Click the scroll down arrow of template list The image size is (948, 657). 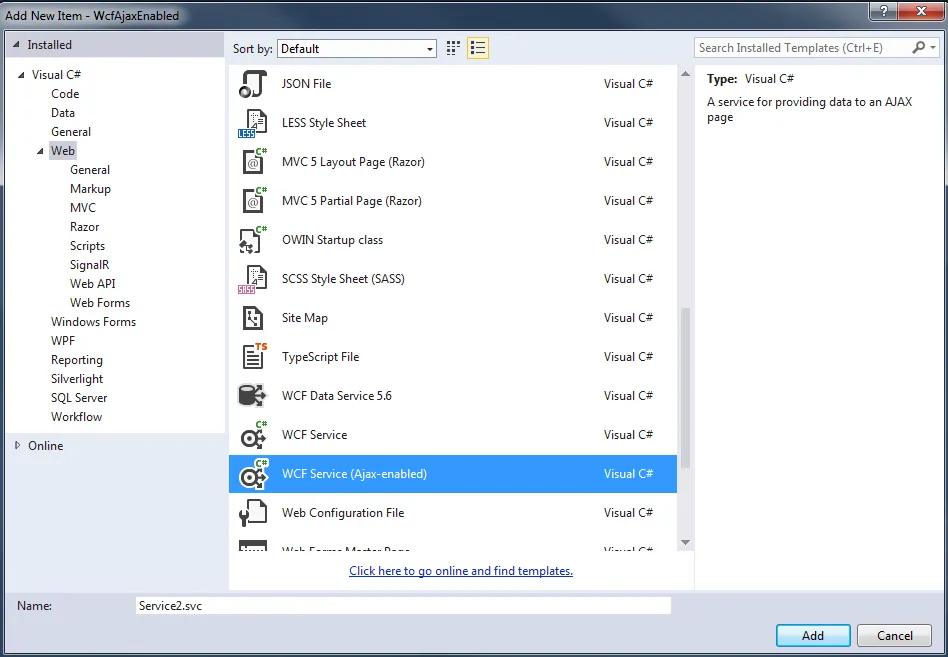pos(685,543)
